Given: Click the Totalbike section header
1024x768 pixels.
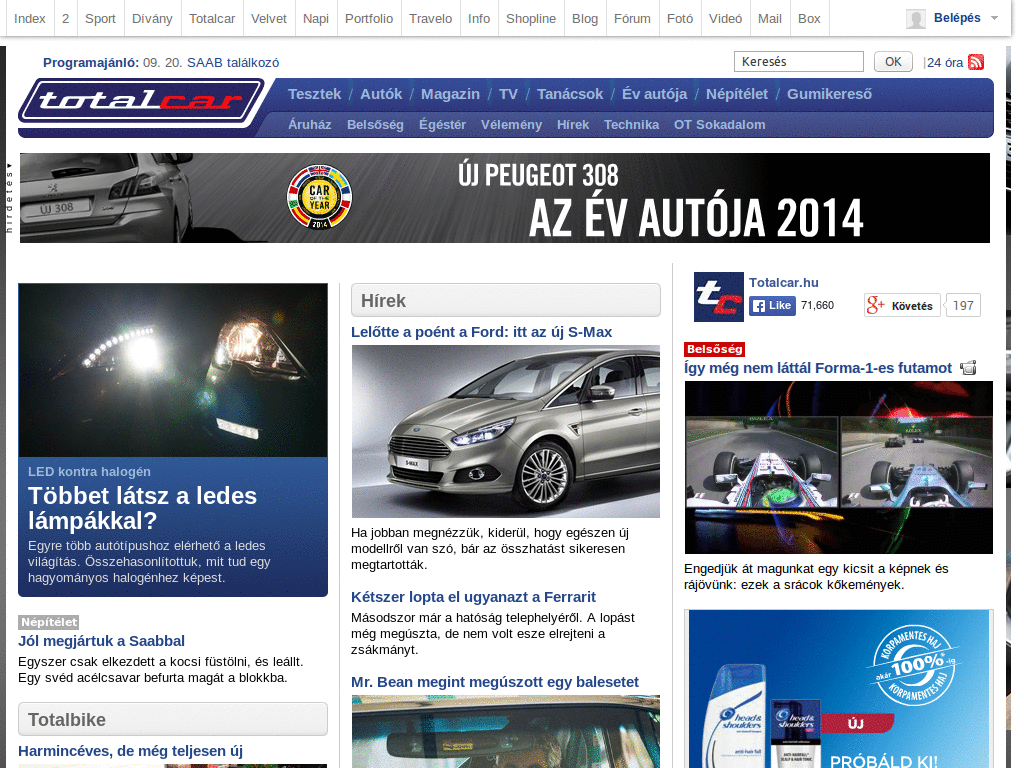Looking at the screenshot, I should click(x=173, y=719).
